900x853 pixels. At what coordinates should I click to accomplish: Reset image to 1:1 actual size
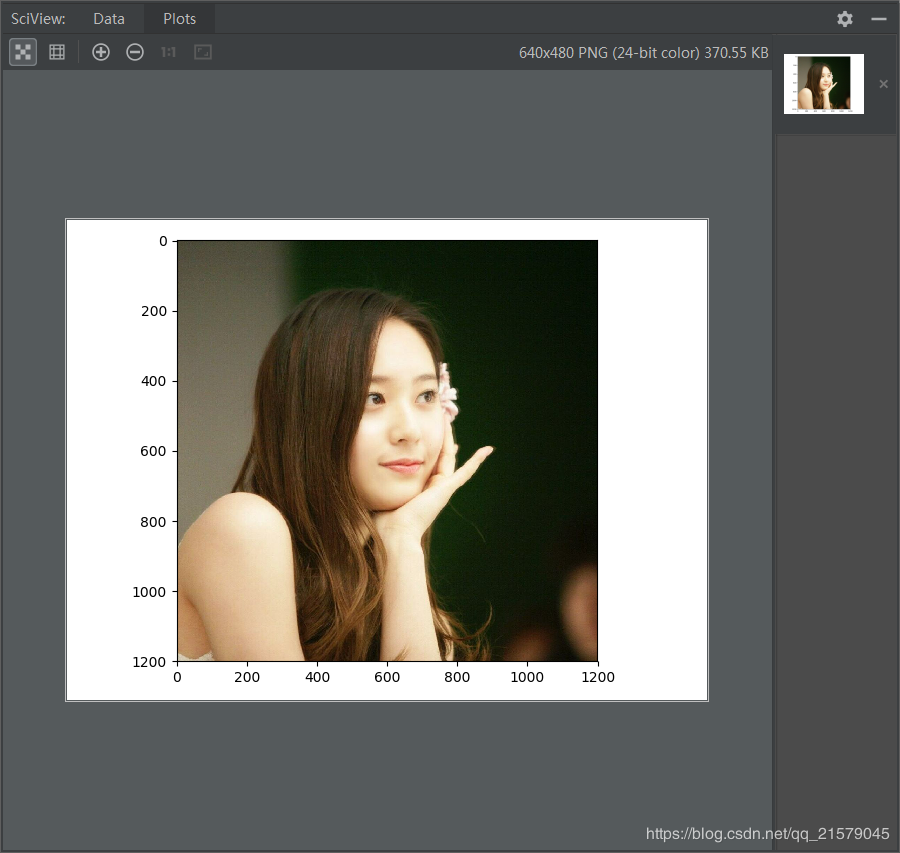(168, 52)
